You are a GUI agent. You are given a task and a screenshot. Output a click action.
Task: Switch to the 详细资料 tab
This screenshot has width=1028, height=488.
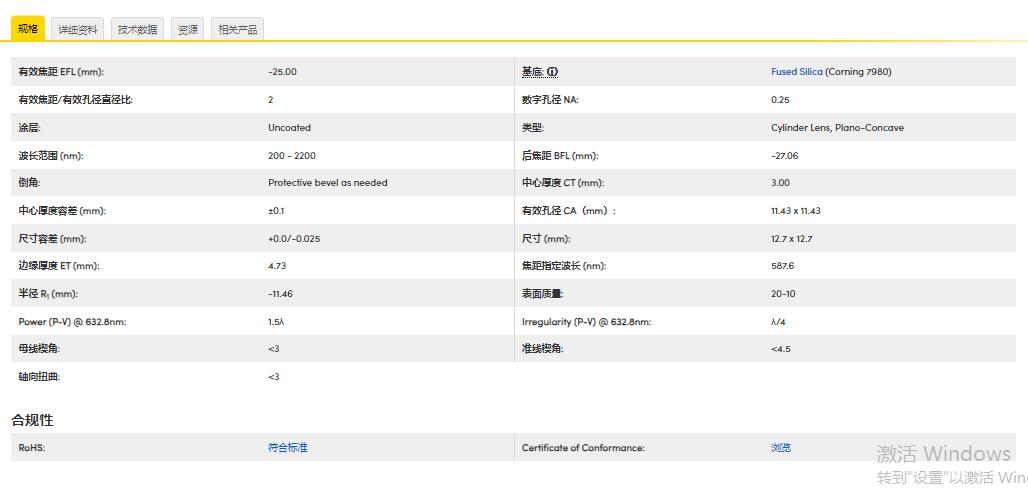[x=78, y=30]
